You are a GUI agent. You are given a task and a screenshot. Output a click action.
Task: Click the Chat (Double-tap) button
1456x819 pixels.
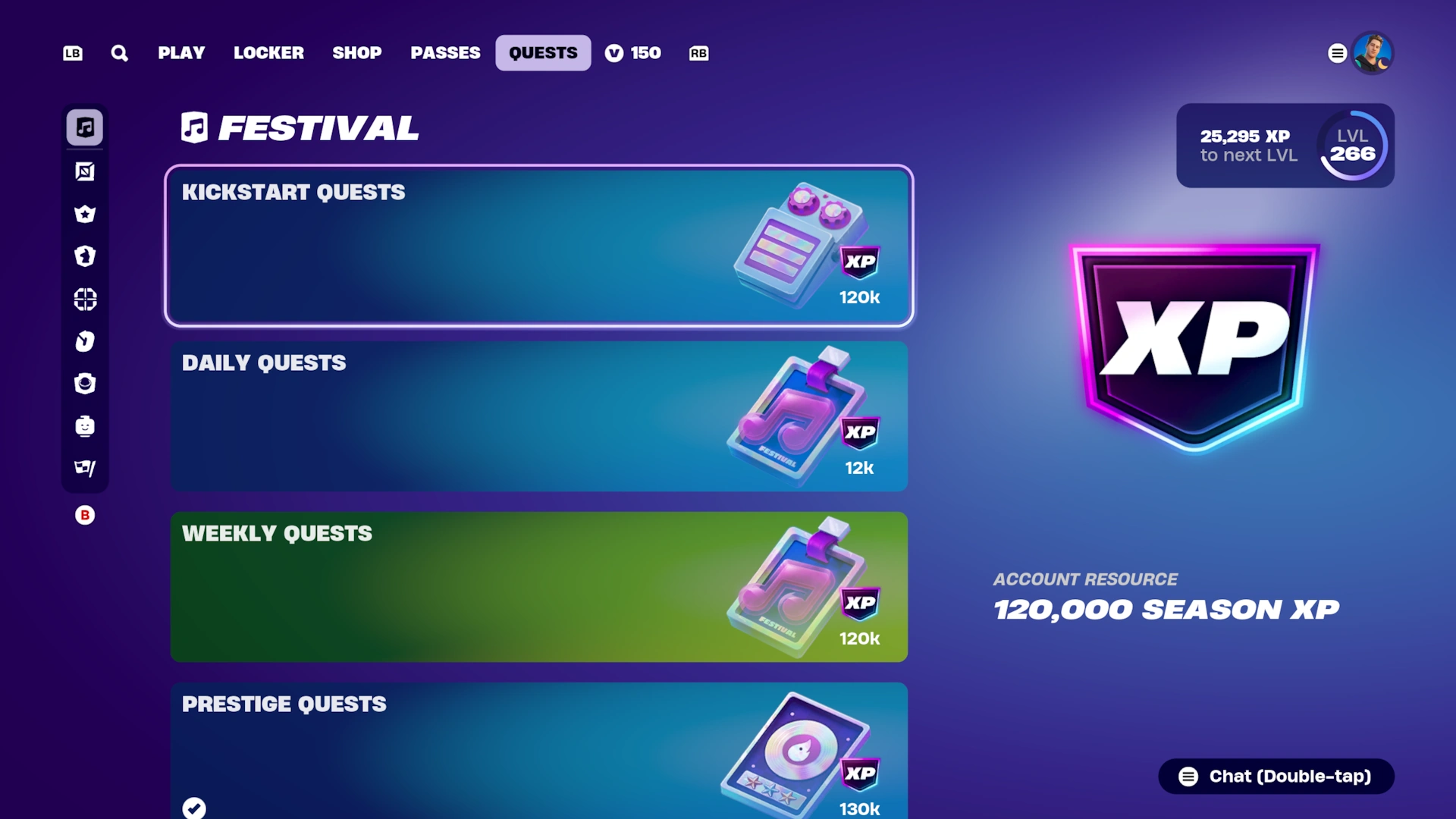coord(1276,777)
